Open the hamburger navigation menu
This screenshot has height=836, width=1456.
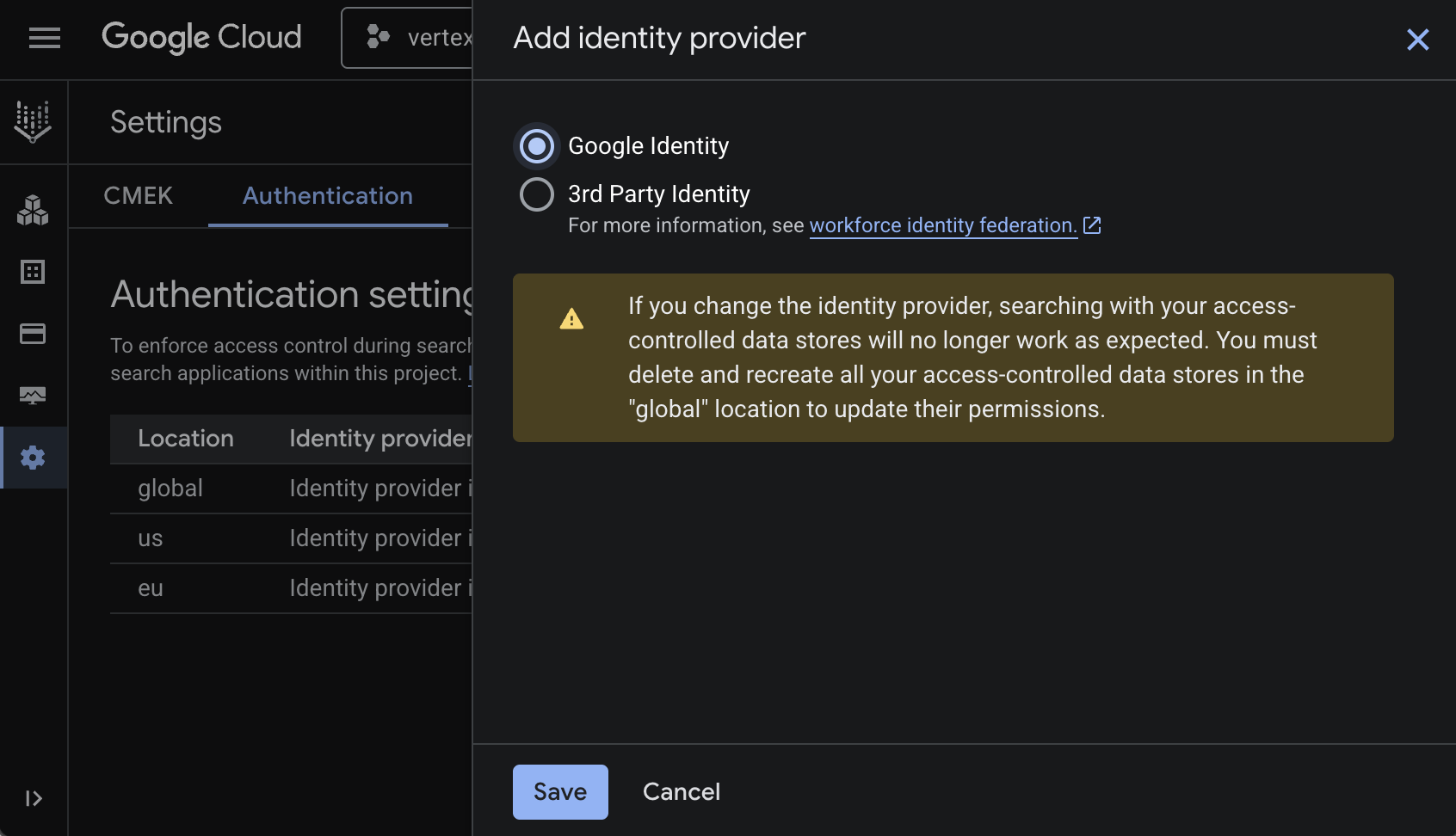44,38
